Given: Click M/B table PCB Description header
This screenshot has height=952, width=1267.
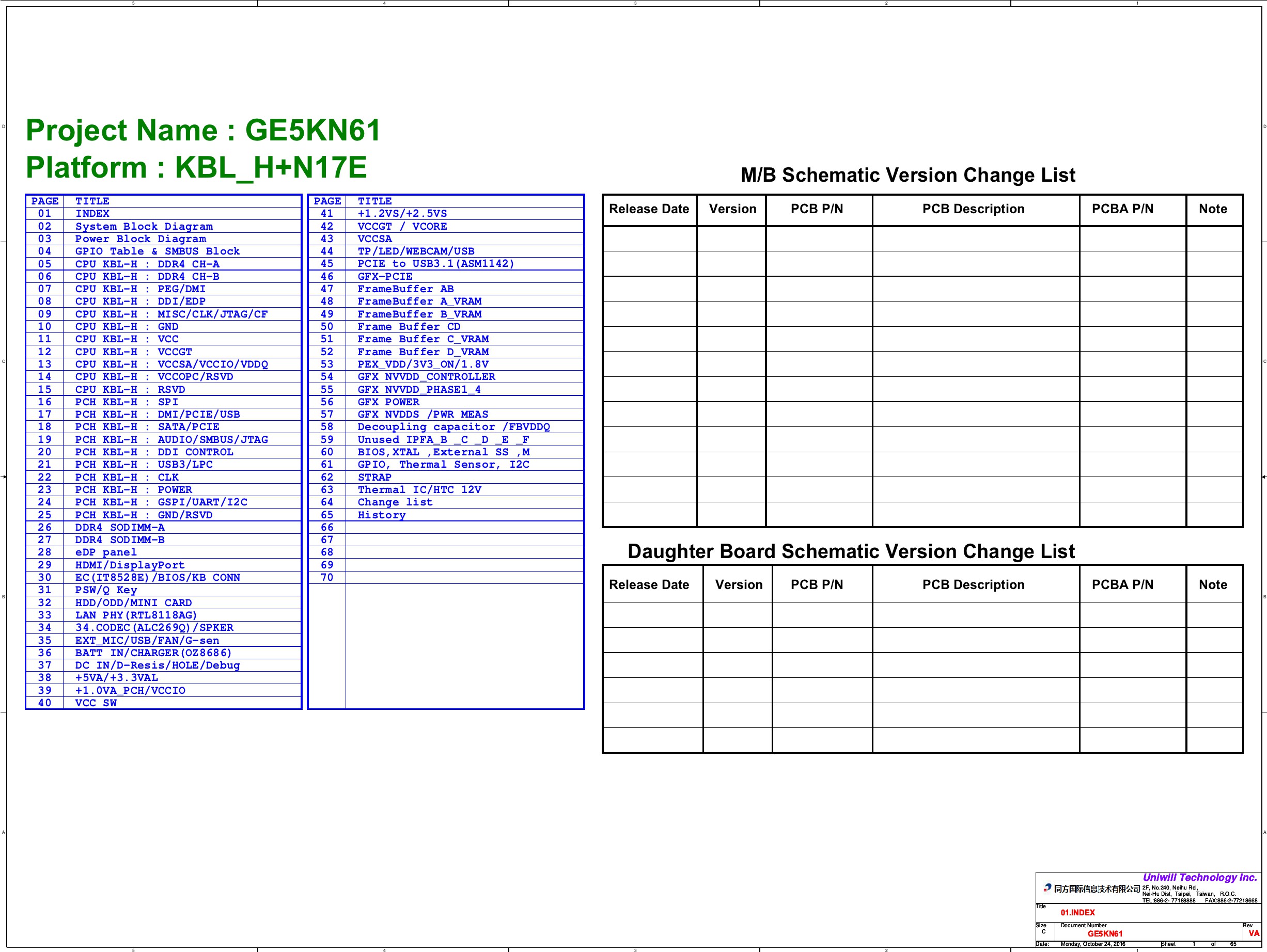Looking at the screenshot, I should tap(973, 209).
